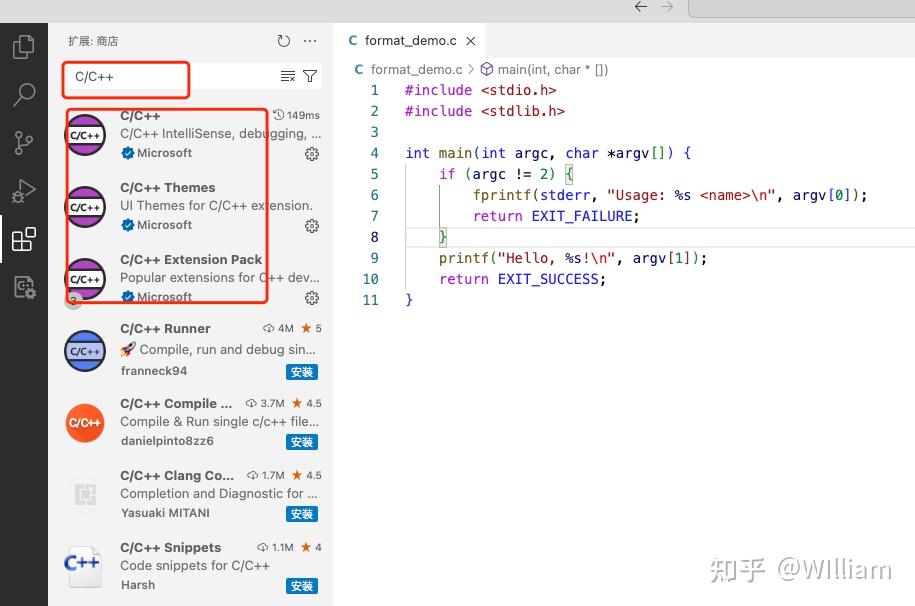Click the manage gear on C/C++ extension
Viewport: 915px width, 606px height.
coord(311,154)
